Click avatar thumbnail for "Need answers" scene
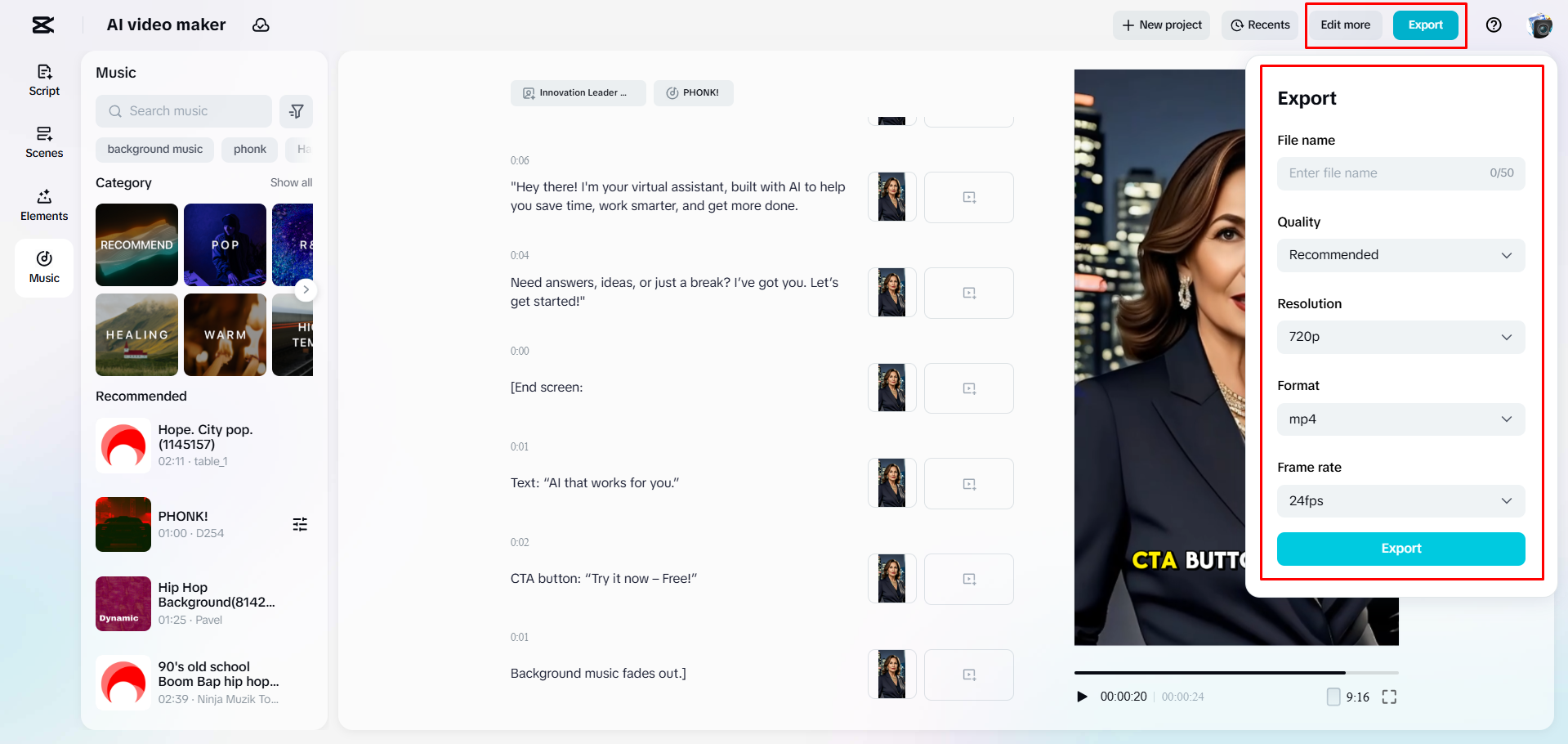Screen dimensions: 1568x744 pyautogui.click(x=892, y=293)
